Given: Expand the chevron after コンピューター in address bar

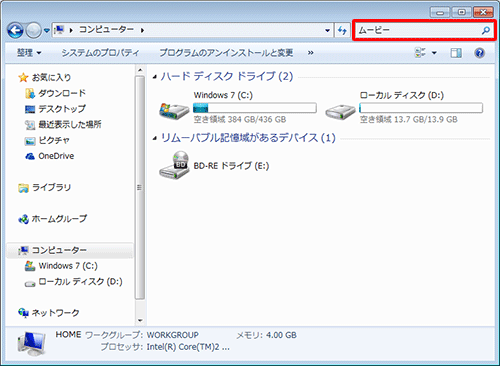Looking at the screenshot, I should pyautogui.click(x=142, y=30).
